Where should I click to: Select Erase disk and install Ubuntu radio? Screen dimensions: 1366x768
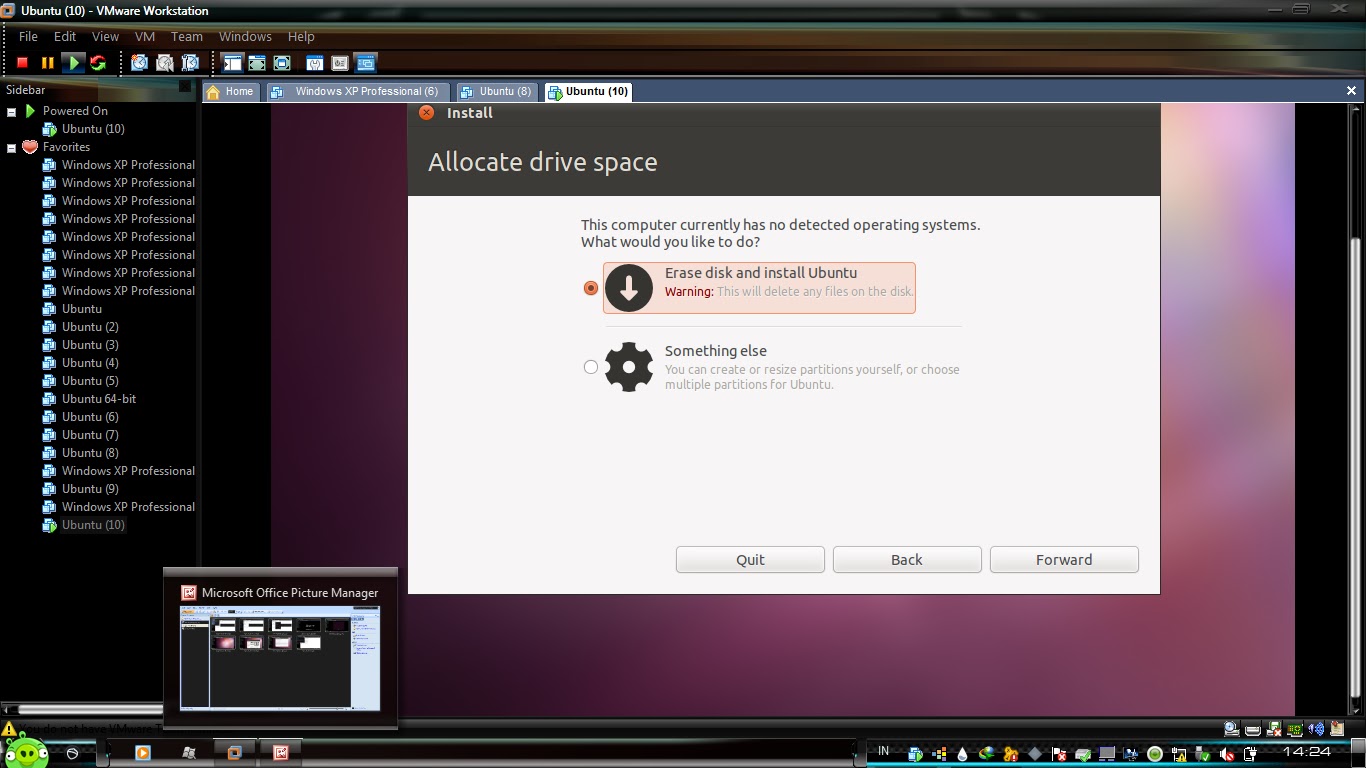pyautogui.click(x=591, y=288)
